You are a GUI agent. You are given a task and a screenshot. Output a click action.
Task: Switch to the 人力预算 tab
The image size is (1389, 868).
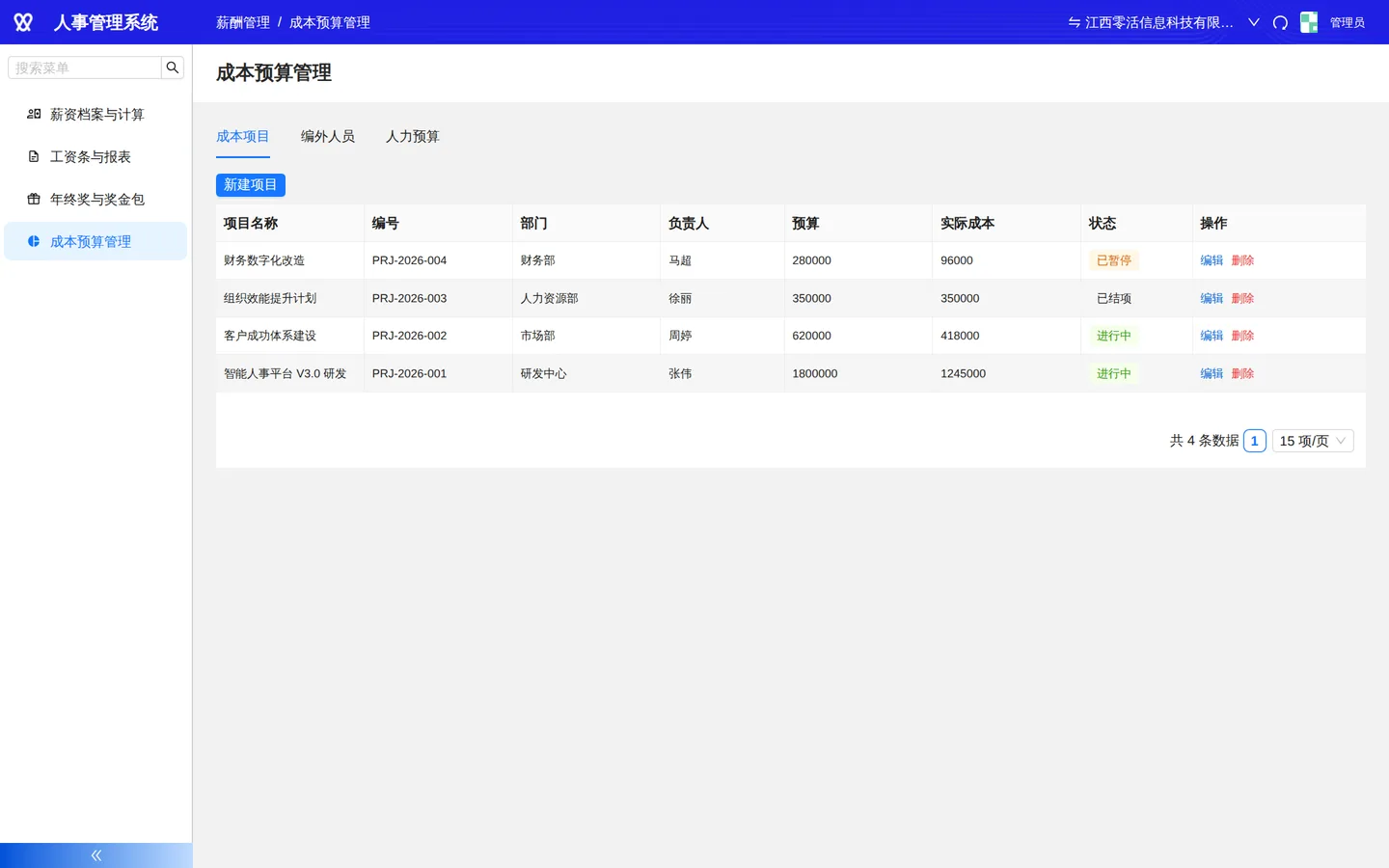tap(413, 136)
